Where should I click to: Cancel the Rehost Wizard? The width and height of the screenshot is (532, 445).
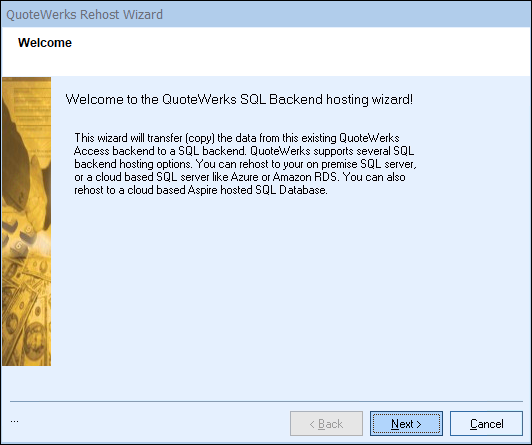click(486, 424)
